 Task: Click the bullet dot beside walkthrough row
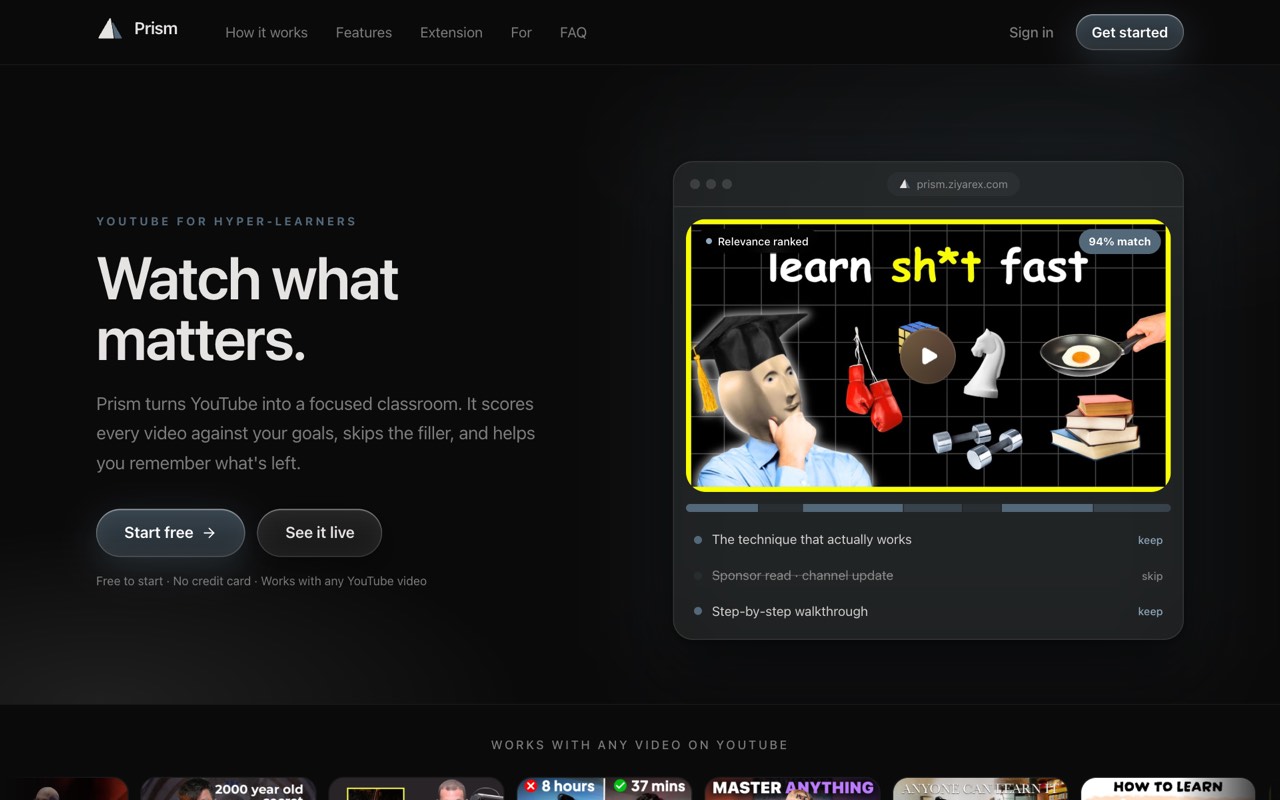(698, 611)
